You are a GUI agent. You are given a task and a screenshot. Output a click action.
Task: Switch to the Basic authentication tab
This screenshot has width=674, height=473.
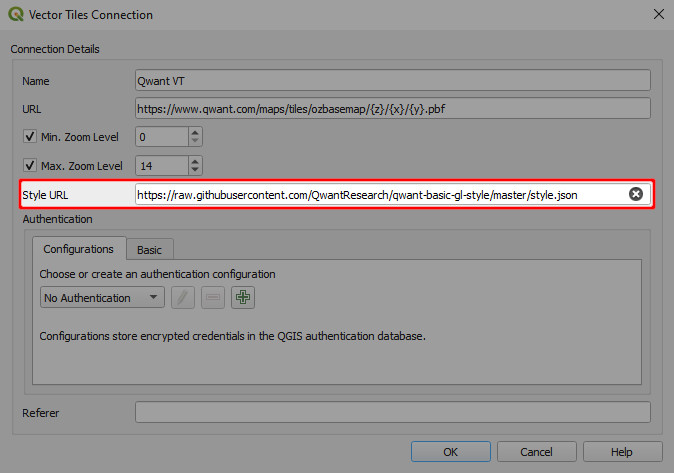point(149,250)
